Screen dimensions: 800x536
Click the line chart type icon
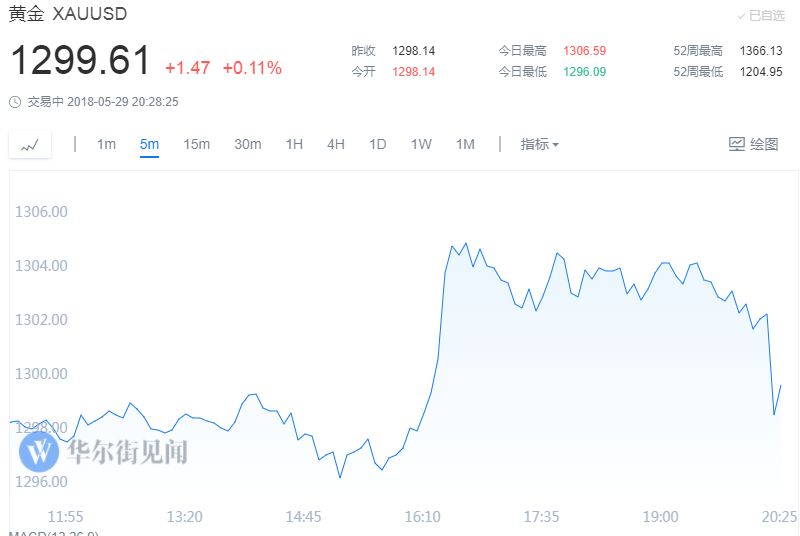click(x=30, y=145)
